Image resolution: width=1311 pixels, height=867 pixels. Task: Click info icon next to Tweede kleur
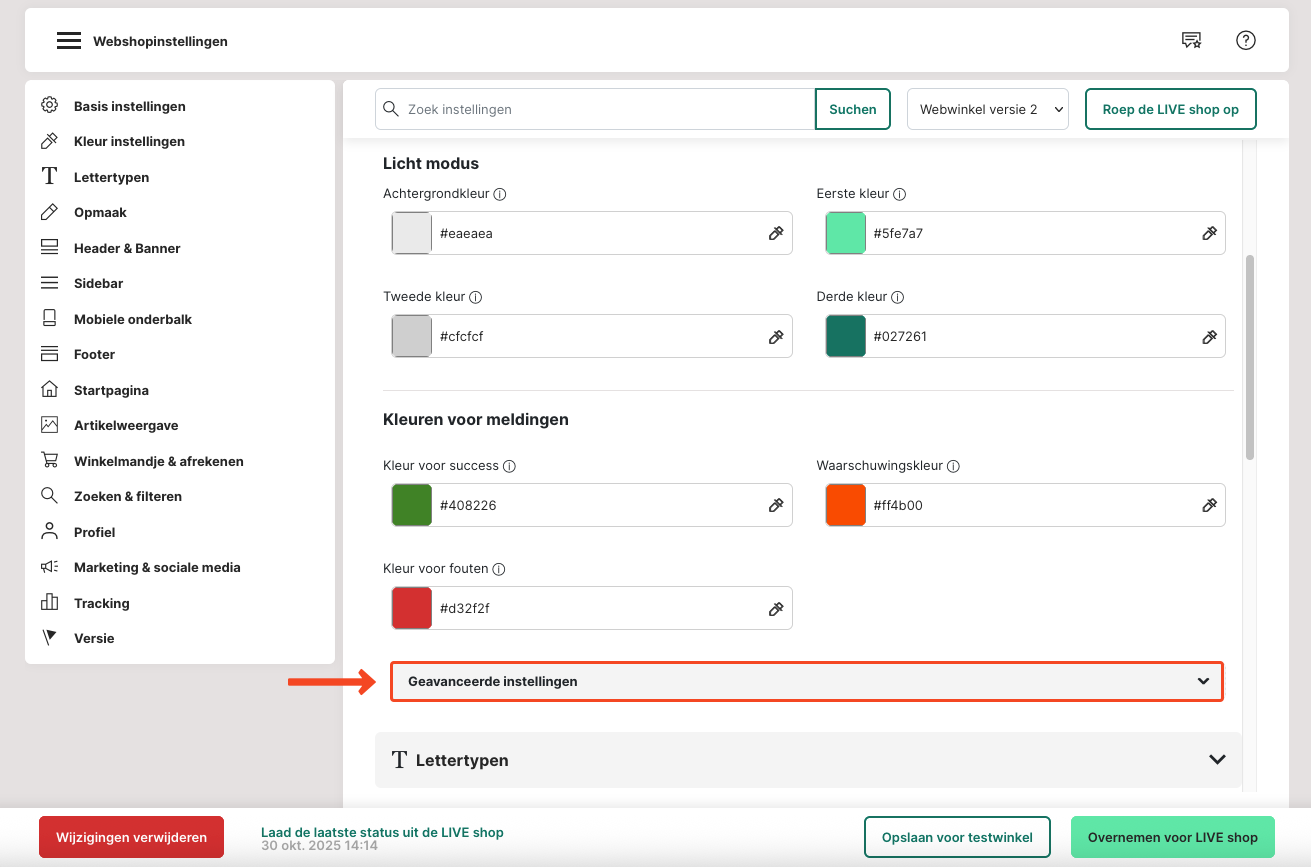(x=476, y=297)
